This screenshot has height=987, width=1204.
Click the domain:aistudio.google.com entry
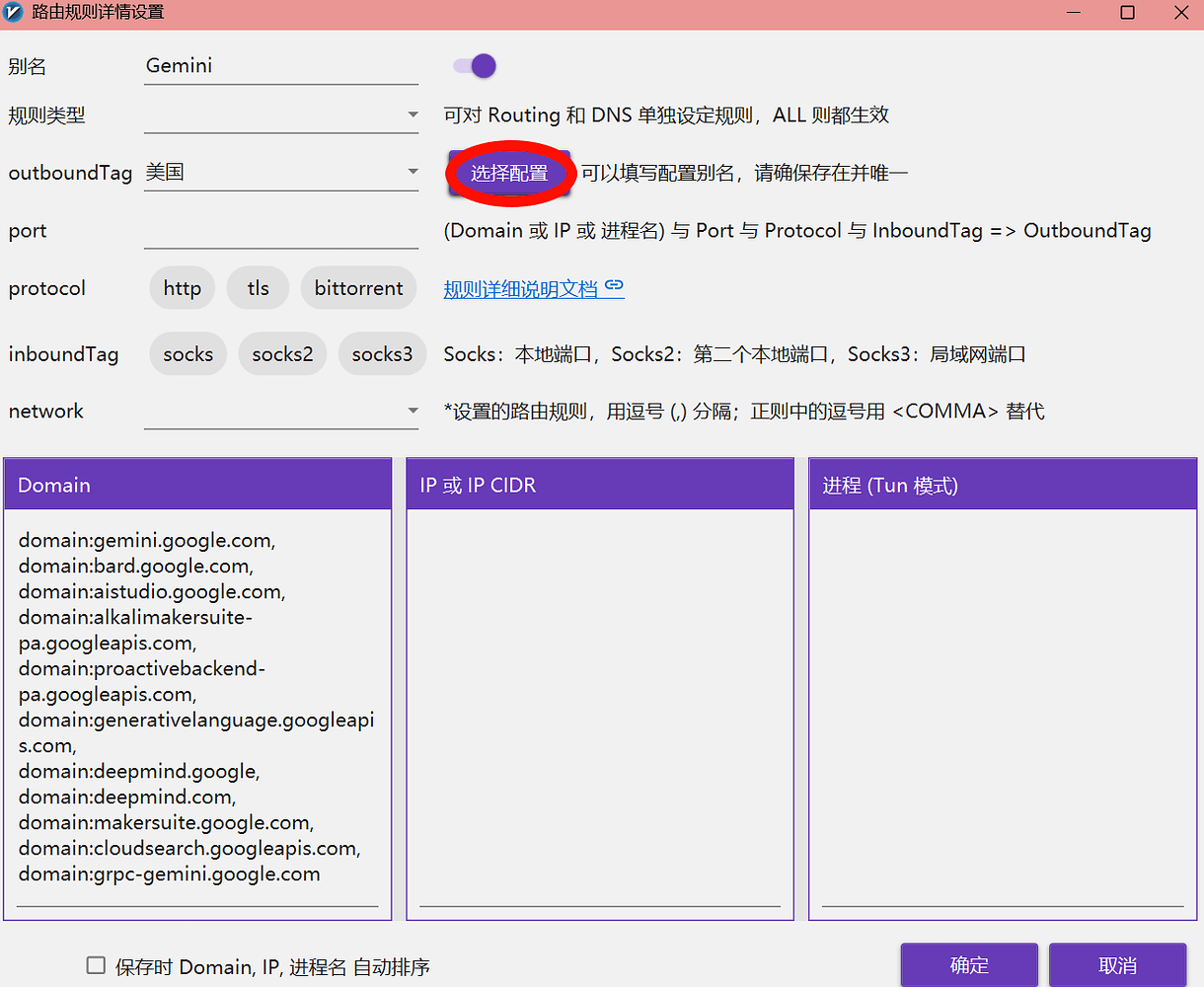[x=152, y=592]
